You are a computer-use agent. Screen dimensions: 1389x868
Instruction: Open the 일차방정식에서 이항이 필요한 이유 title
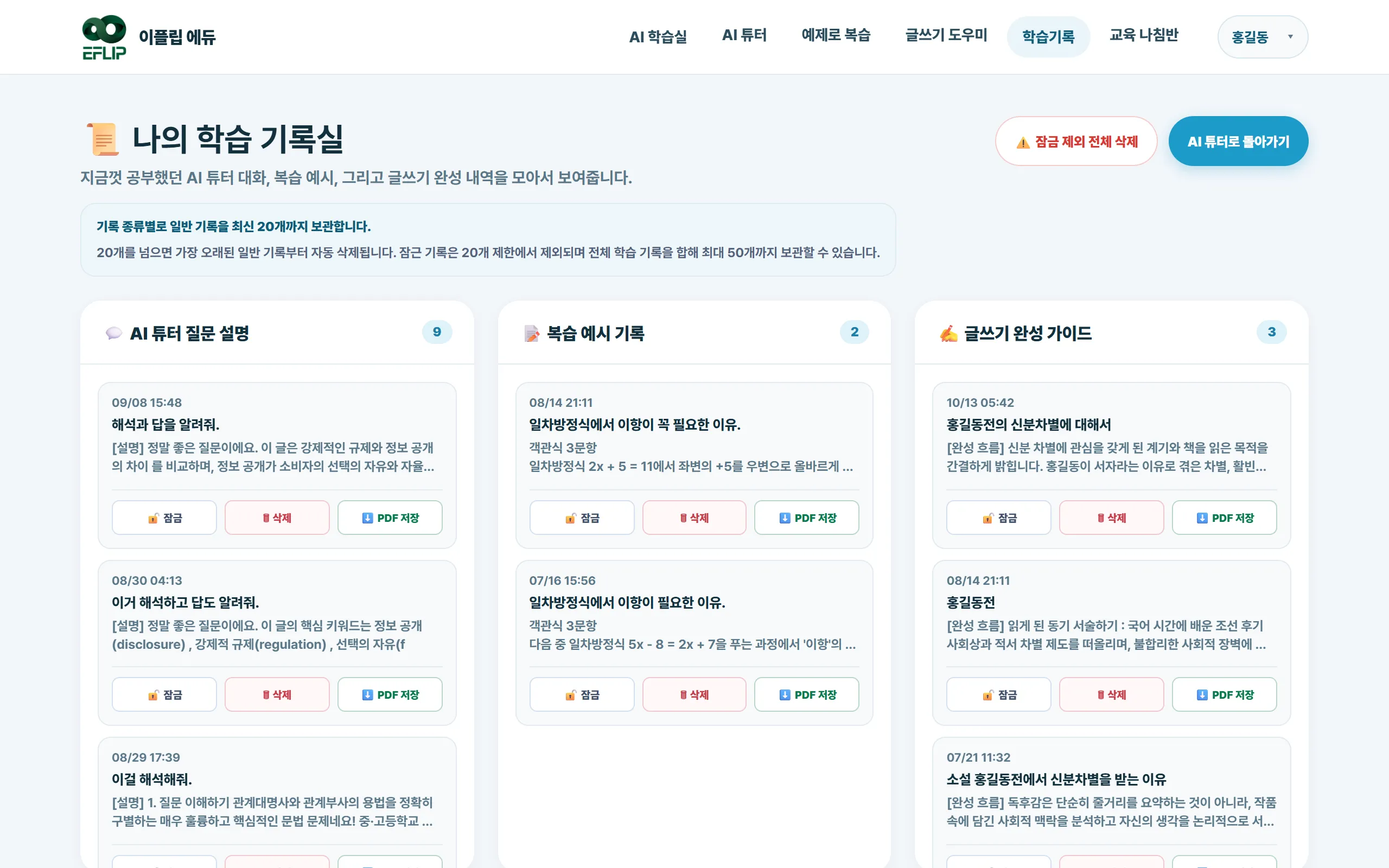tap(627, 602)
